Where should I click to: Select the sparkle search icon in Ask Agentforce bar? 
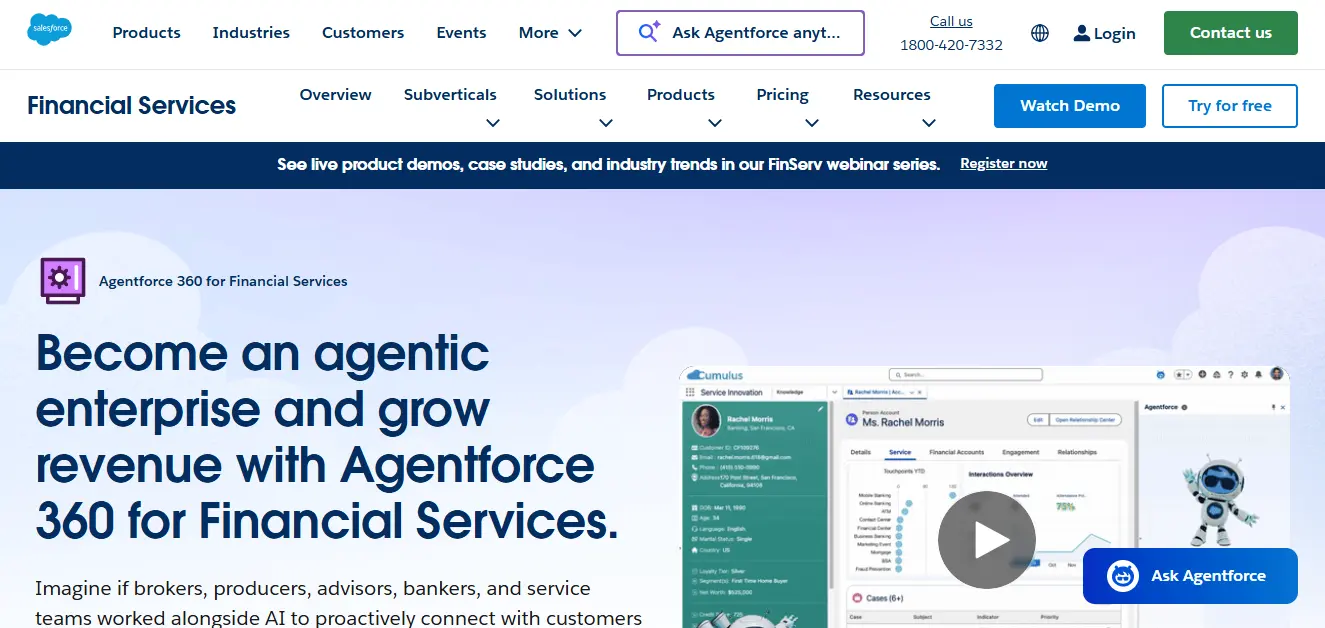(x=648, y=32)
